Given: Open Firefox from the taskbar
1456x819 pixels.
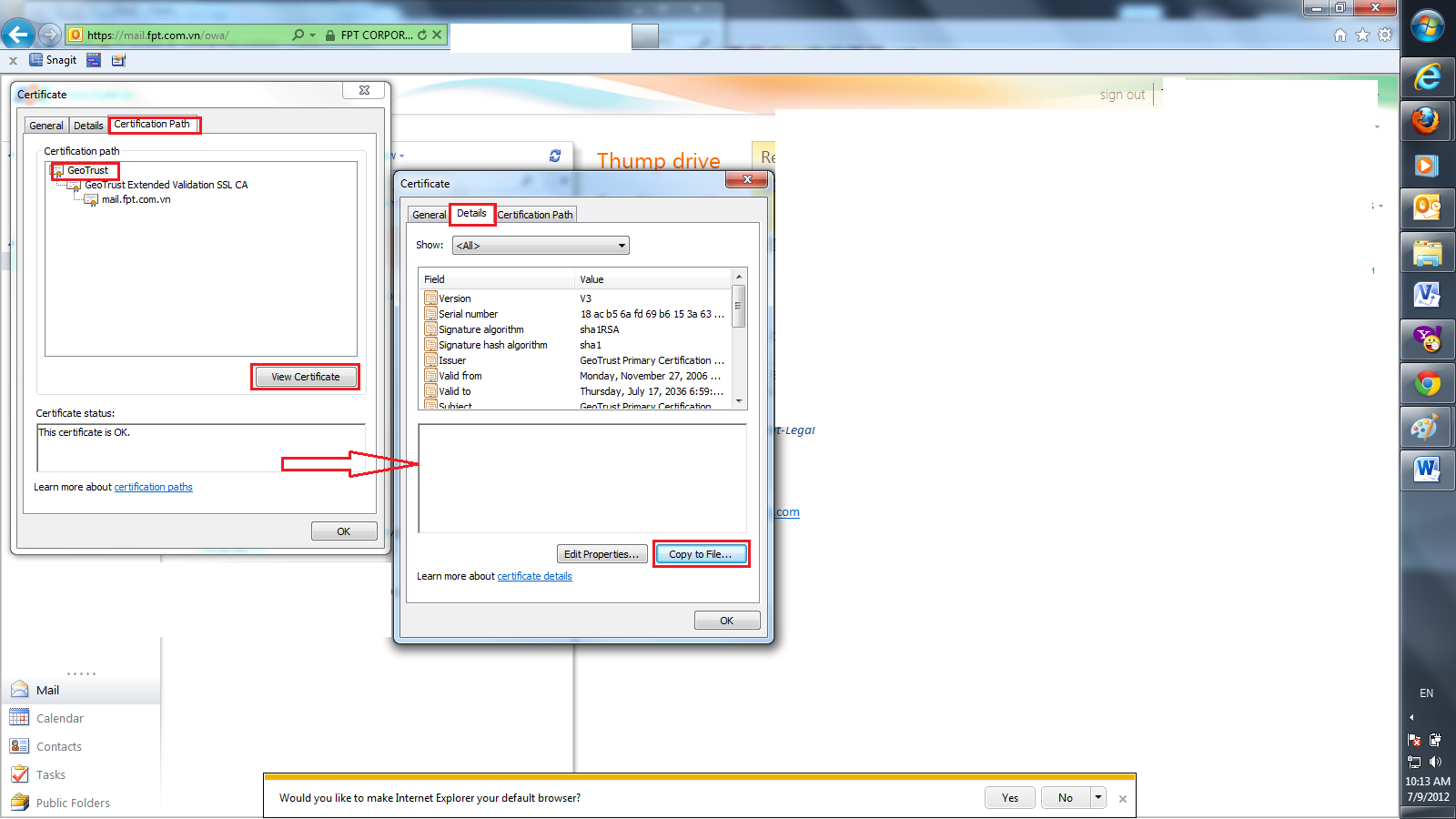Looking at the screenshot, I should 1427,121.
